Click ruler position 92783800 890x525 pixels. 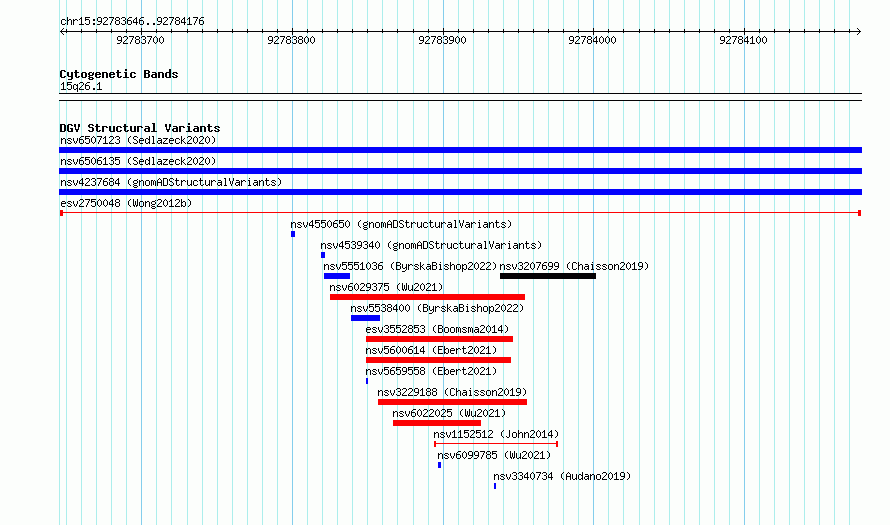pyautogui.click(x=291, y=40)
